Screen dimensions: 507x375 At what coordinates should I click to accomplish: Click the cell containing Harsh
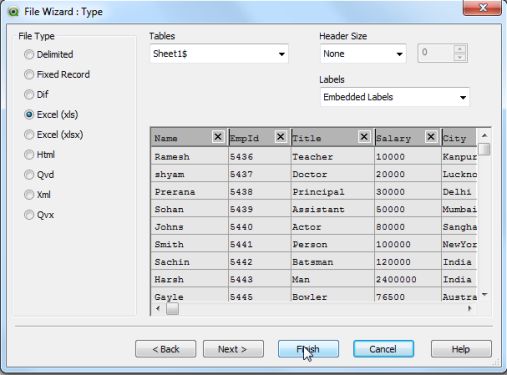(189, 279)
